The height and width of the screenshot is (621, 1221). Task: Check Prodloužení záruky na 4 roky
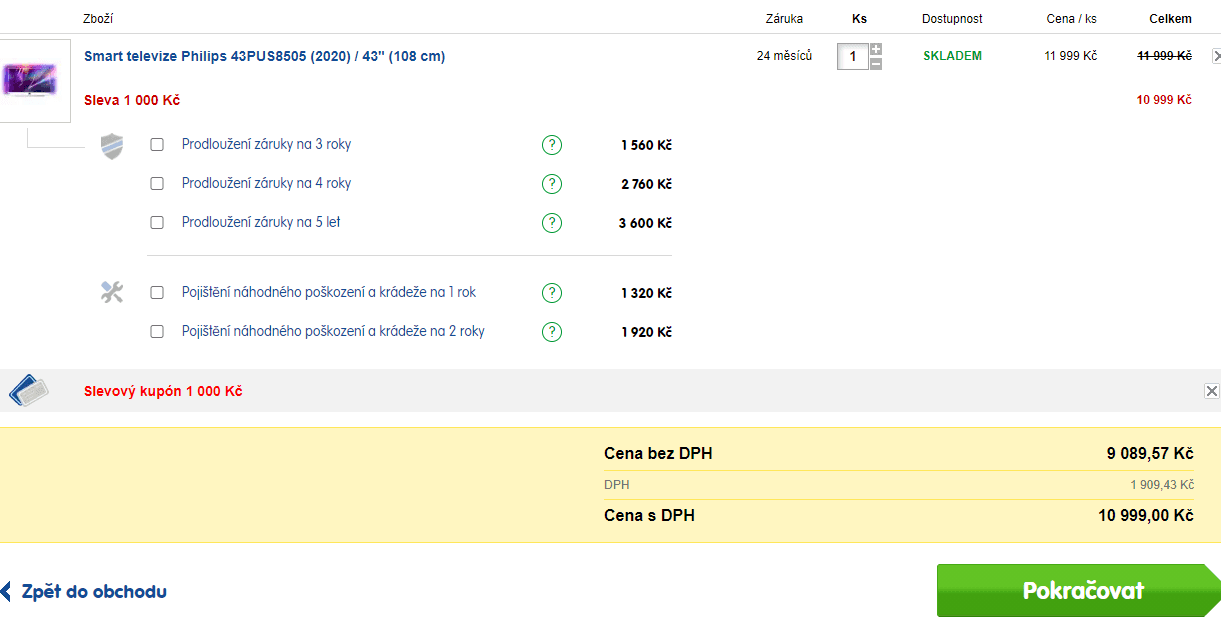coord(157,184)
